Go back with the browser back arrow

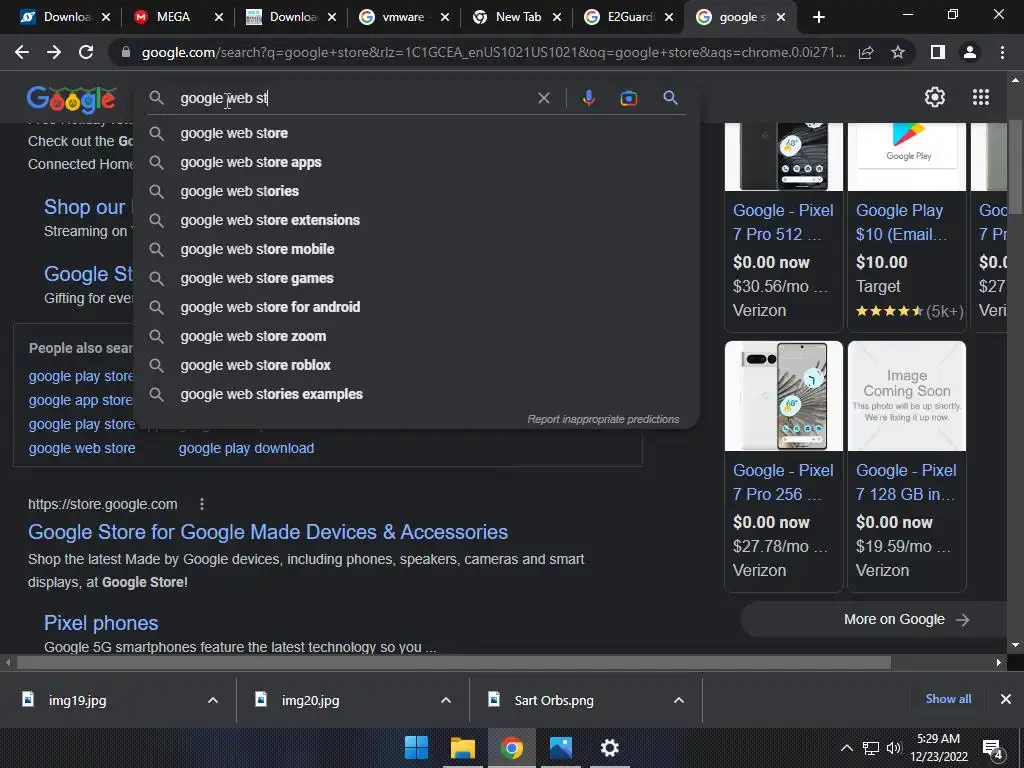pos(22,52)
